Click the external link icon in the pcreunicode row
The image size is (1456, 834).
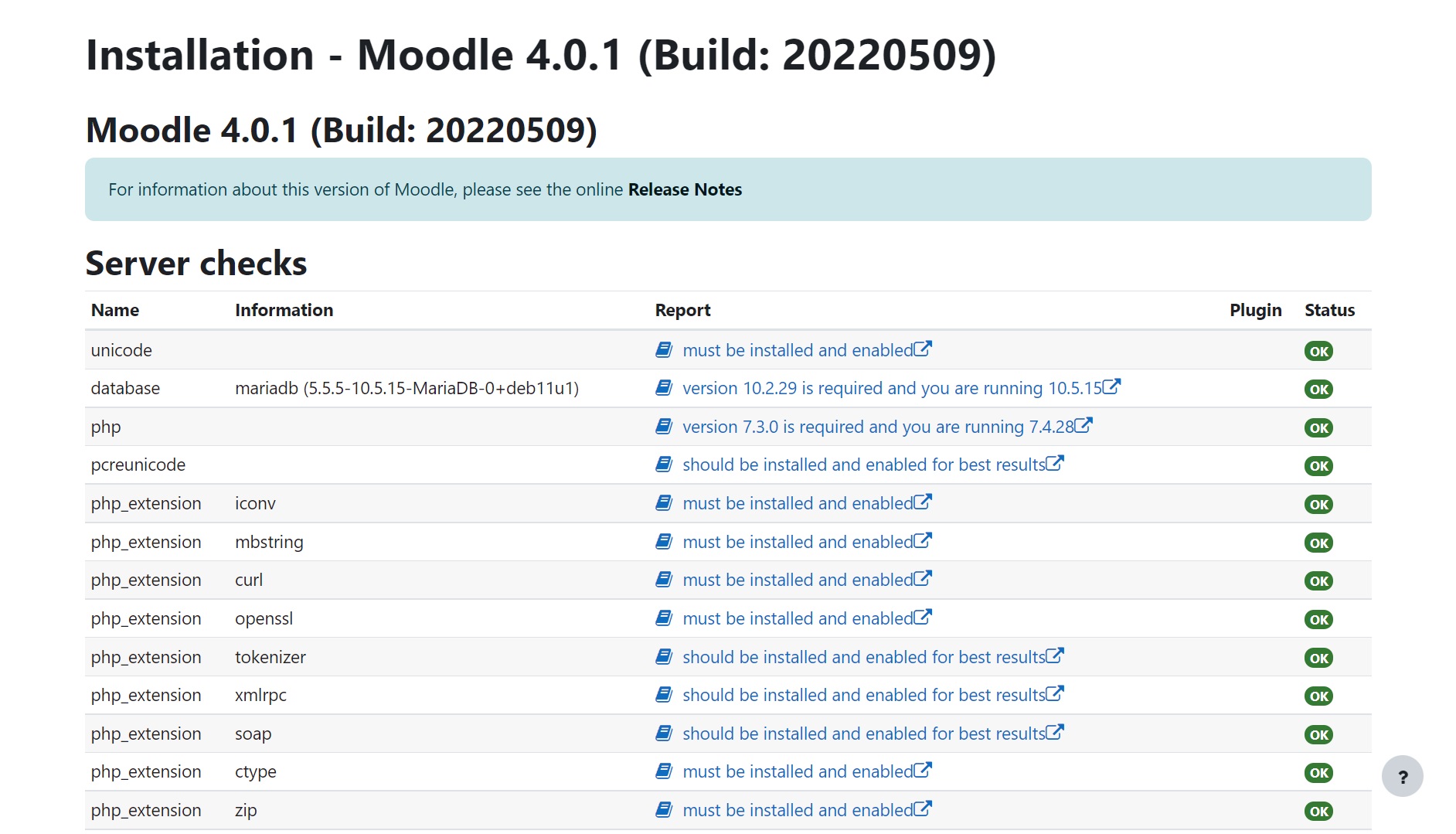coord(1055,464)
